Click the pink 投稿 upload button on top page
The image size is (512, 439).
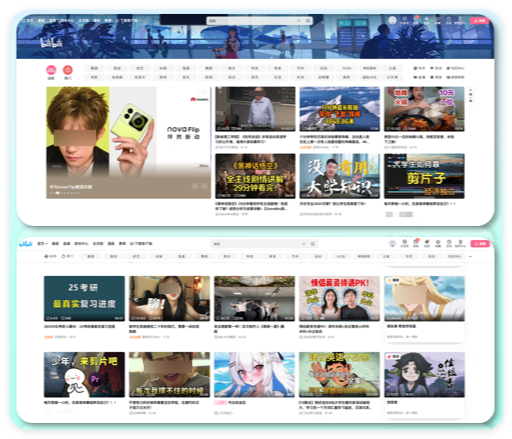pyautogui.click(x=480, y=20)
